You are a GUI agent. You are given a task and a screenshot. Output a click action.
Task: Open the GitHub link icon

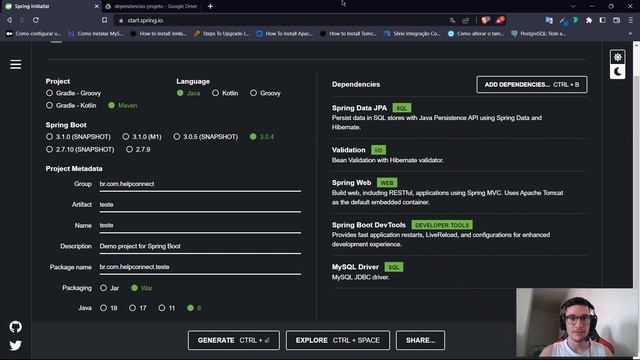(x=16, y=327)
